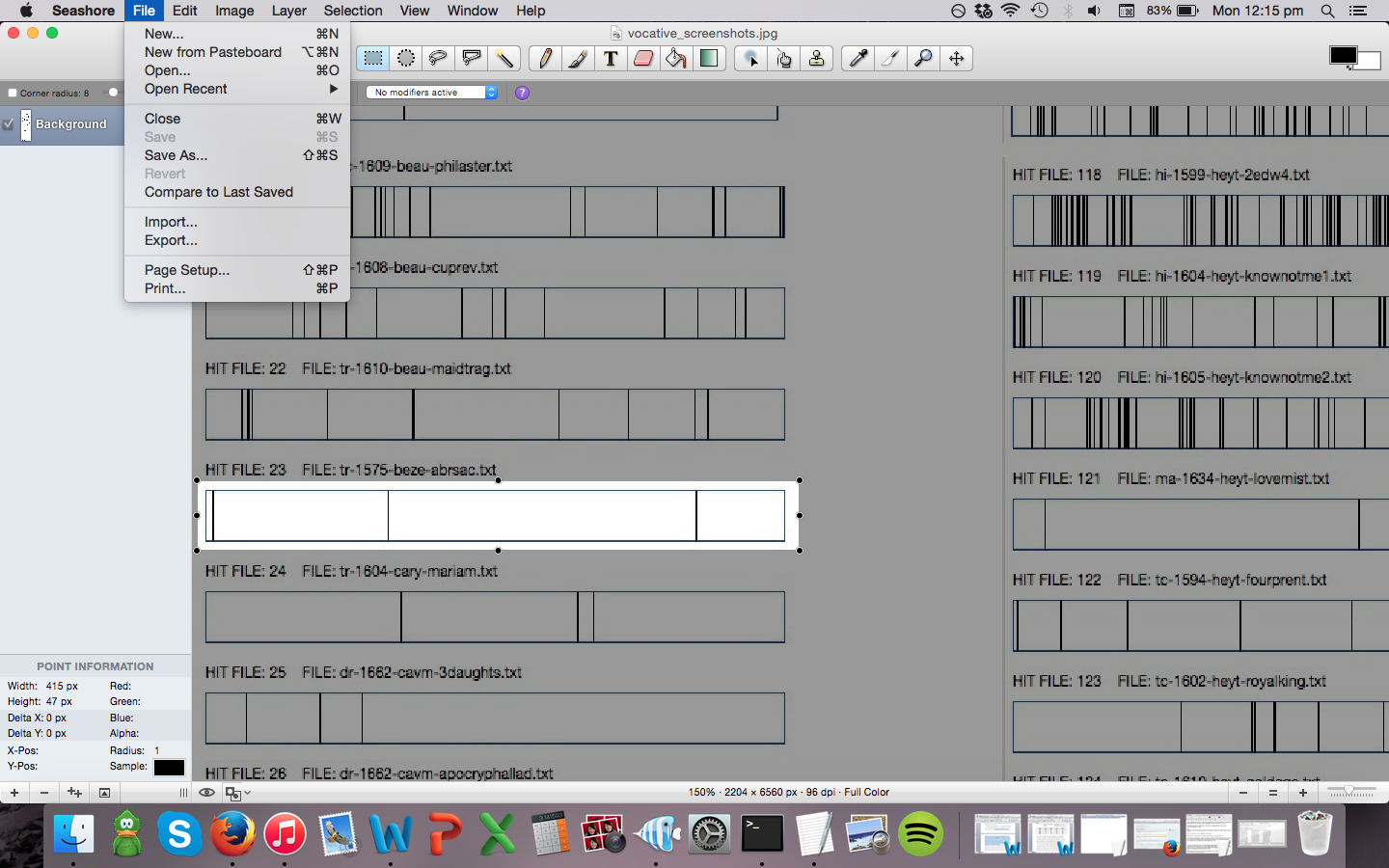Choose the Paint Bucket fill tool
Screen dimensions: 1389x868
click(676, 59)
